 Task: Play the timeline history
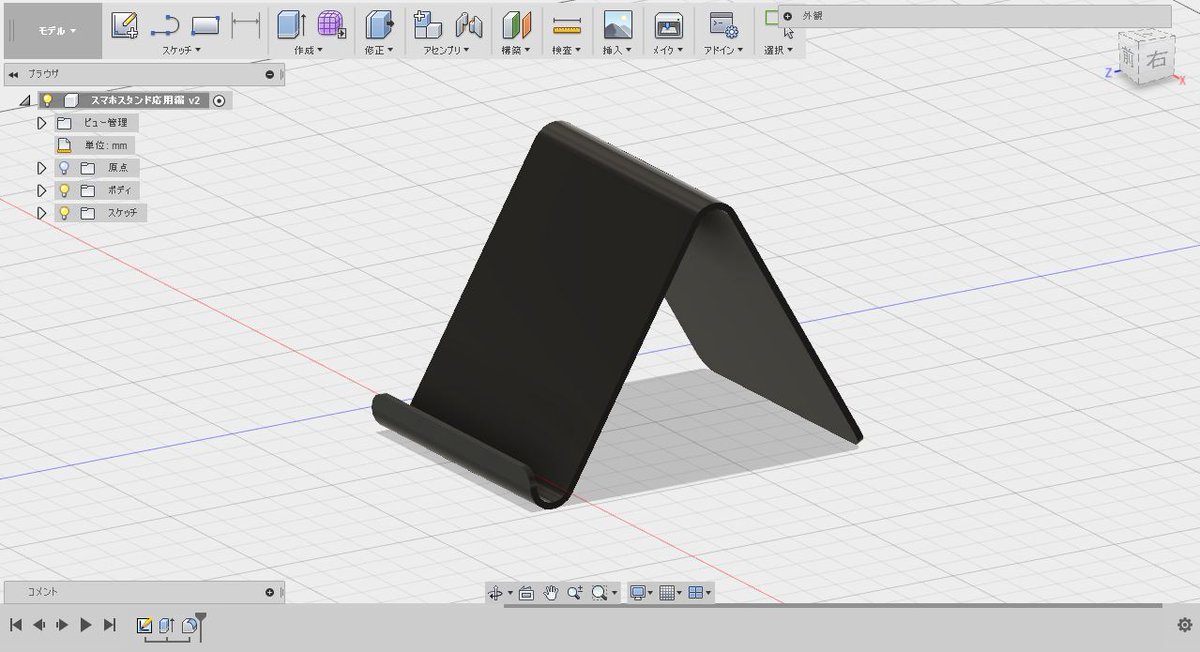pos(86,625)
